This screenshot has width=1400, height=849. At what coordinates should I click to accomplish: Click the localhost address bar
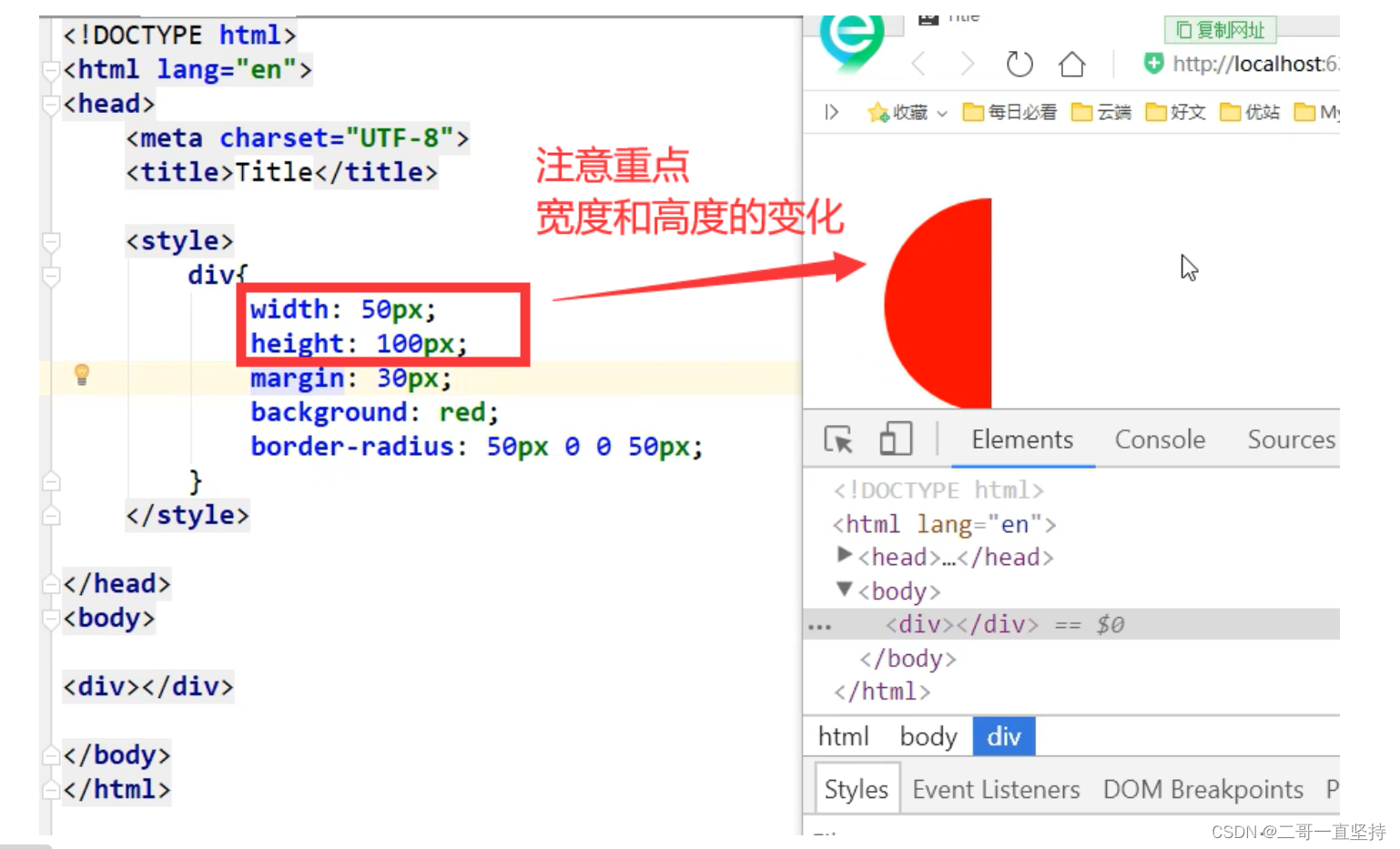[1255, 64]
